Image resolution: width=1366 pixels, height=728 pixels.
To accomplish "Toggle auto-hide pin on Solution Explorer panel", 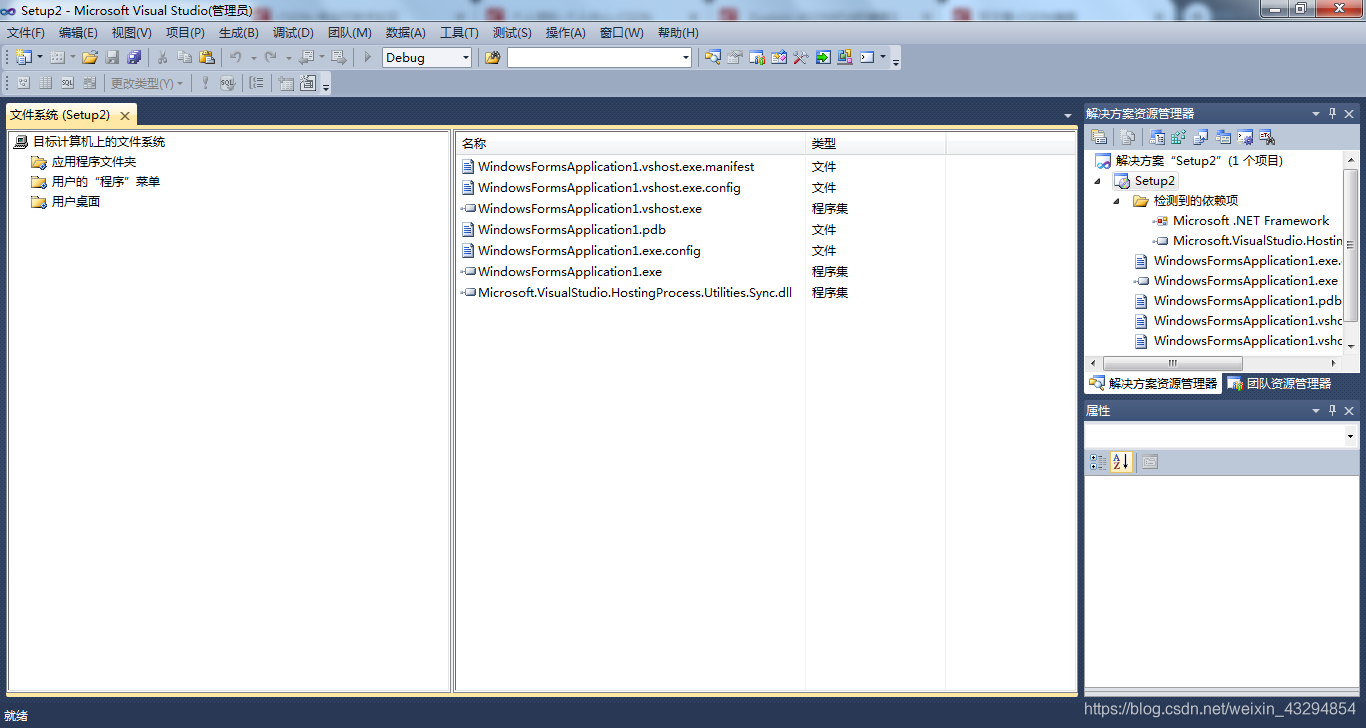I will [x=1332, y=114].
